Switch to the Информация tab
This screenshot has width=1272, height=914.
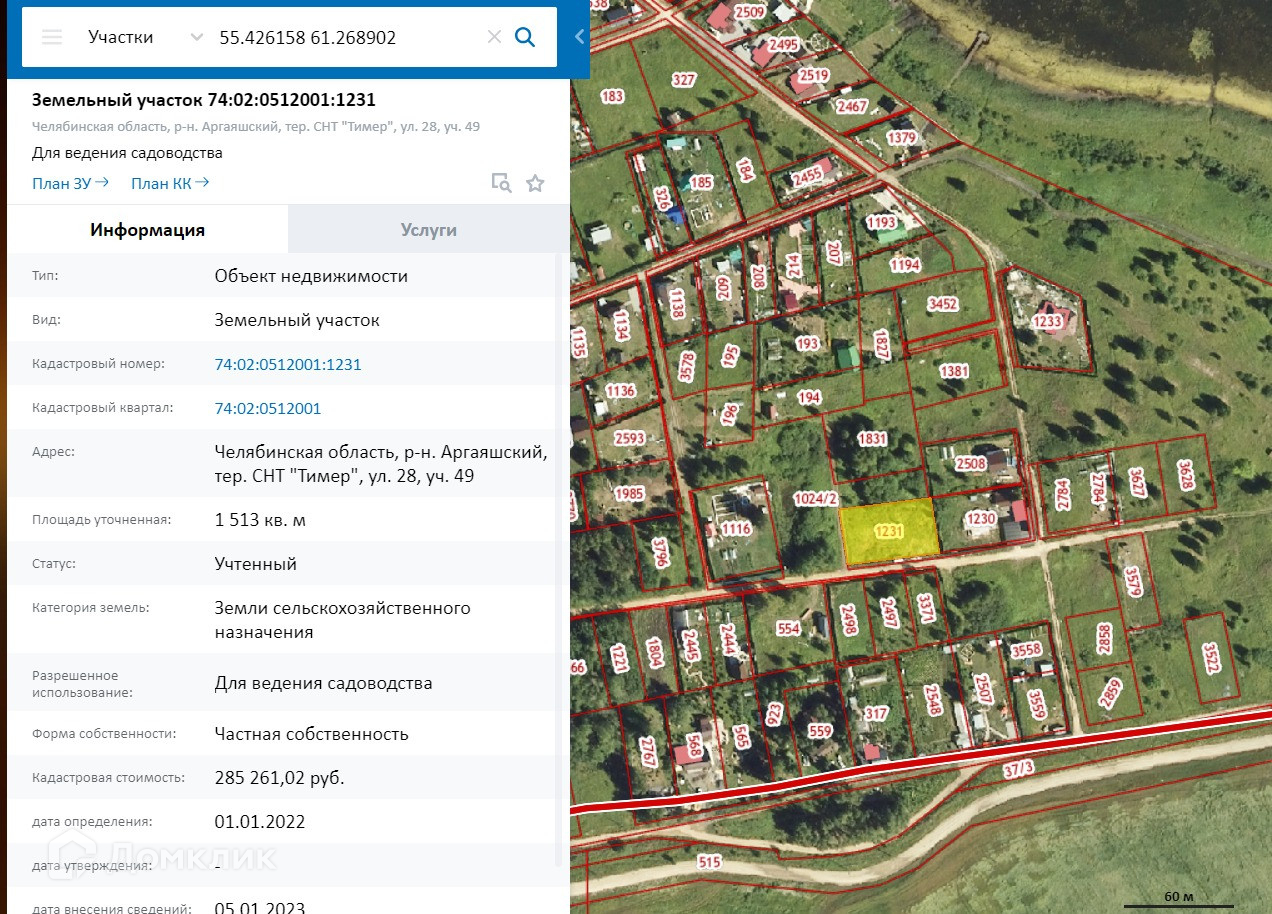pyautogui.click(x=148, y=230)
